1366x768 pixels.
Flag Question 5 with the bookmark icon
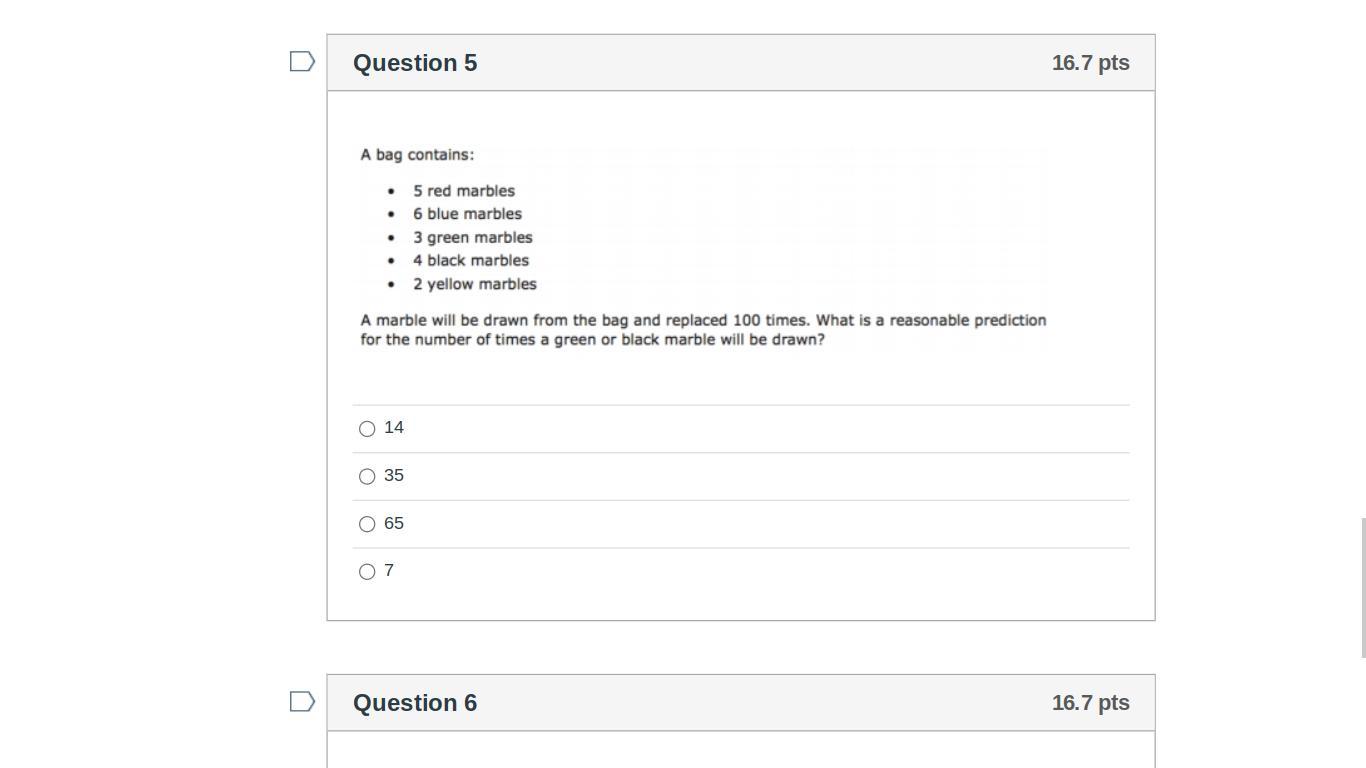pos(302,62)
